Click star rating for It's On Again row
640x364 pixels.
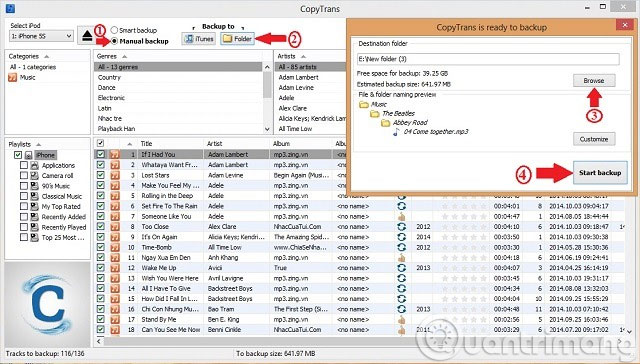click(x=464, y=237)
